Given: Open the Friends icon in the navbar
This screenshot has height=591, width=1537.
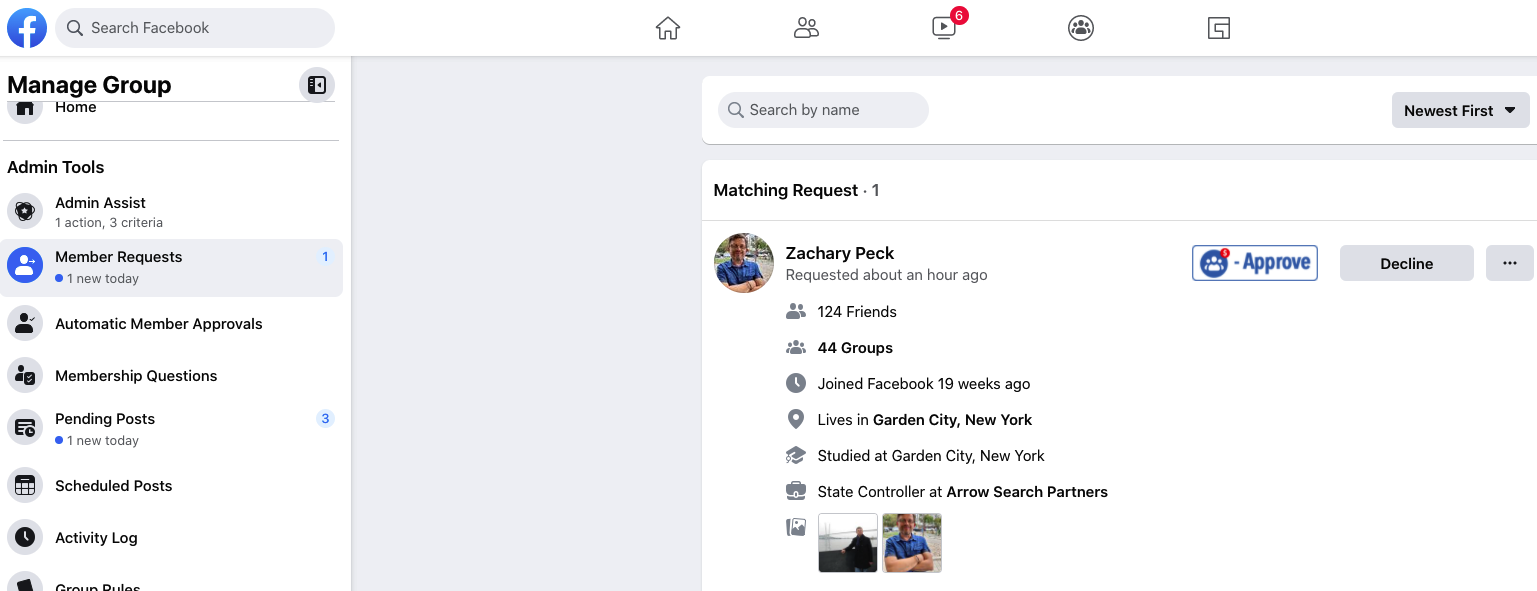Looking at the screenshot, I should coord(806,28).
